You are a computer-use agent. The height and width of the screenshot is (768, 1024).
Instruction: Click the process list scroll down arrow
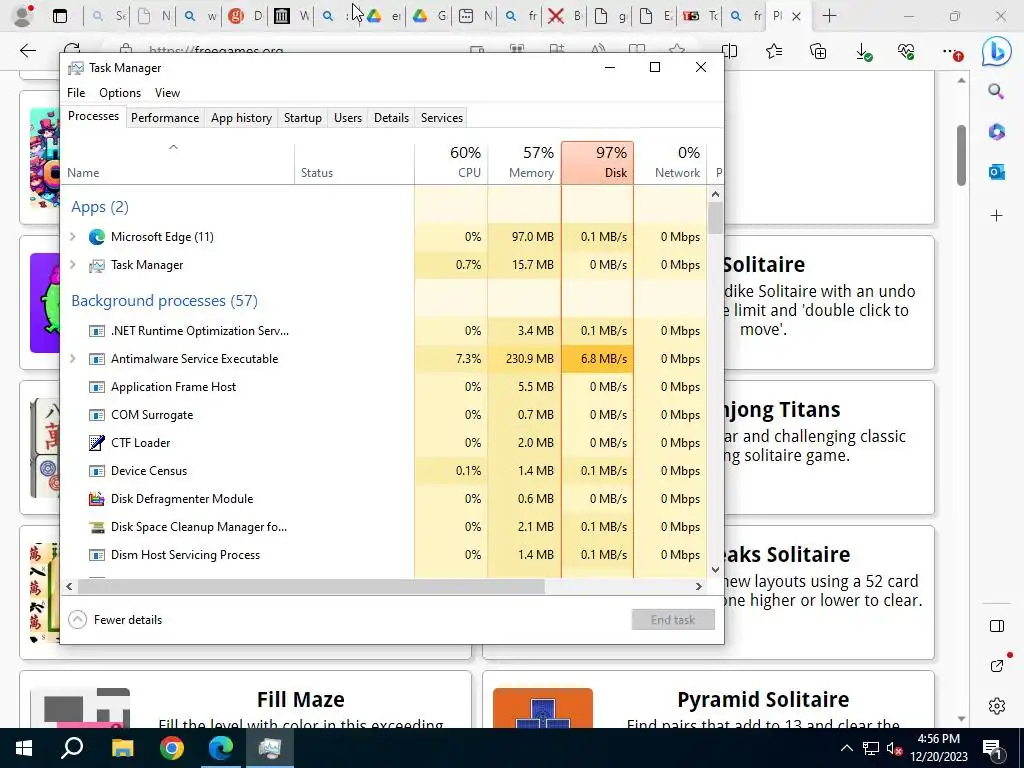715,569
